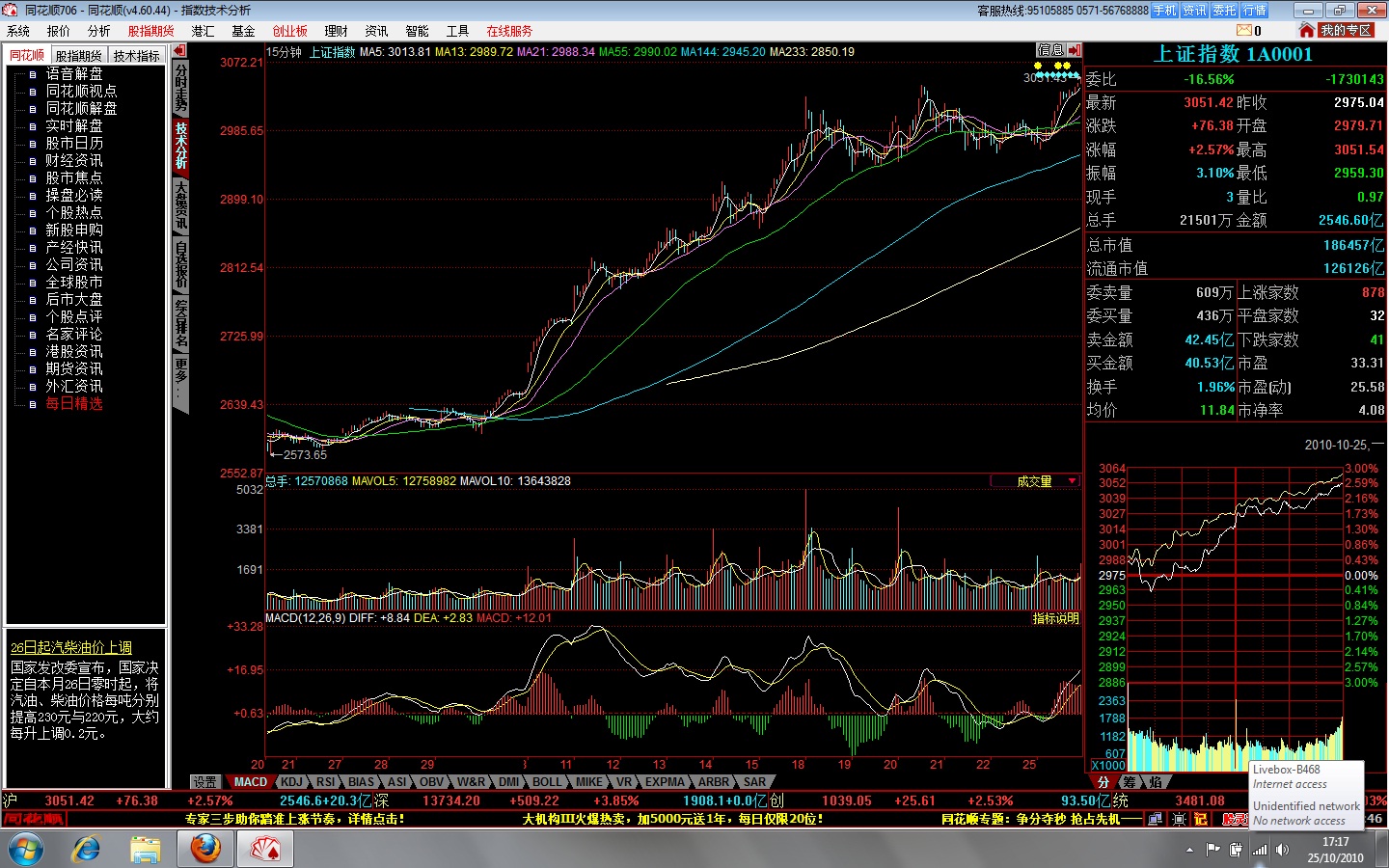The image size is (1389, 868).
Task: Switch indicator to the RSI tab
Action: (326, 782)
